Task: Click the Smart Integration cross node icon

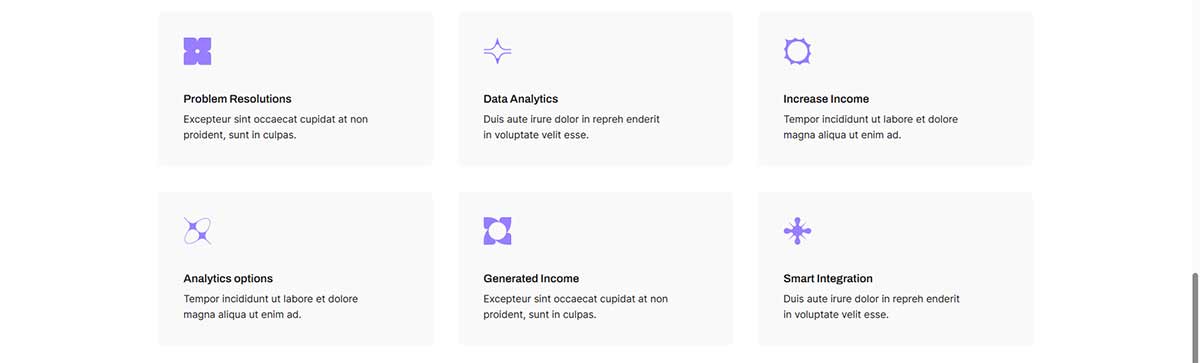Action: click(797, 231)
